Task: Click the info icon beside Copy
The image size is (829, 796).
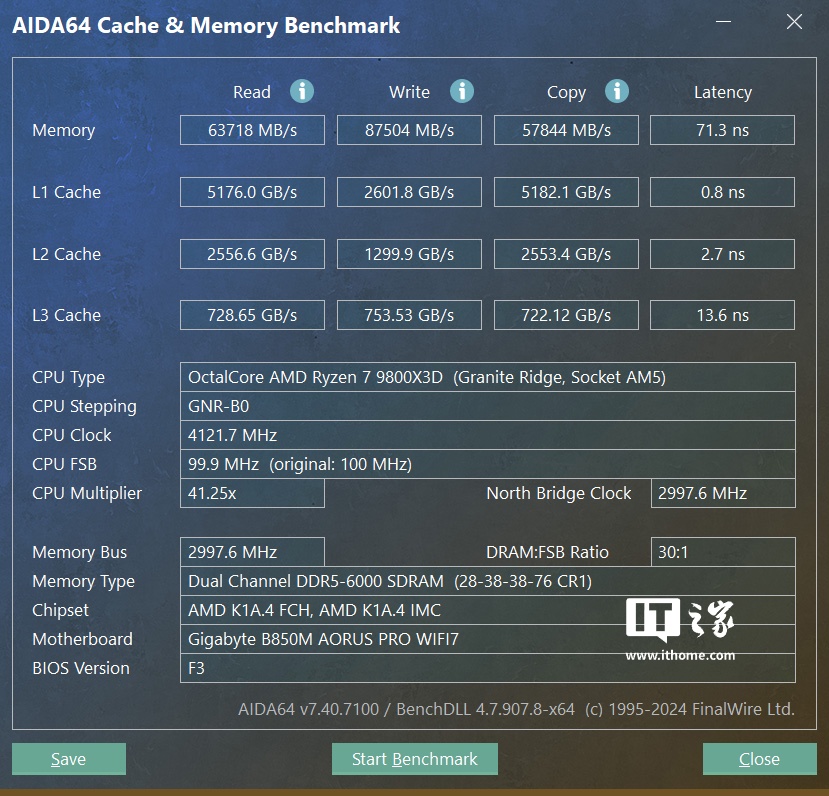Action: coord(617,91)
